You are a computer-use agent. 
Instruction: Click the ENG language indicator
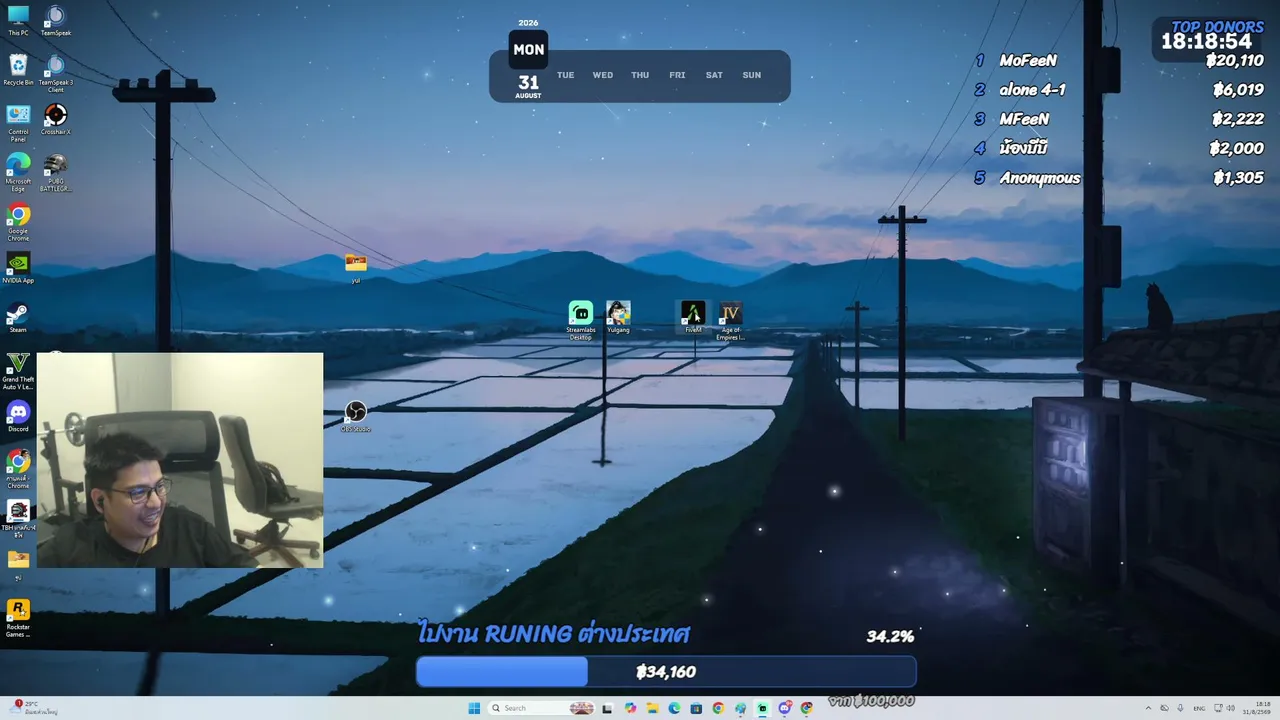(1198, 708)
